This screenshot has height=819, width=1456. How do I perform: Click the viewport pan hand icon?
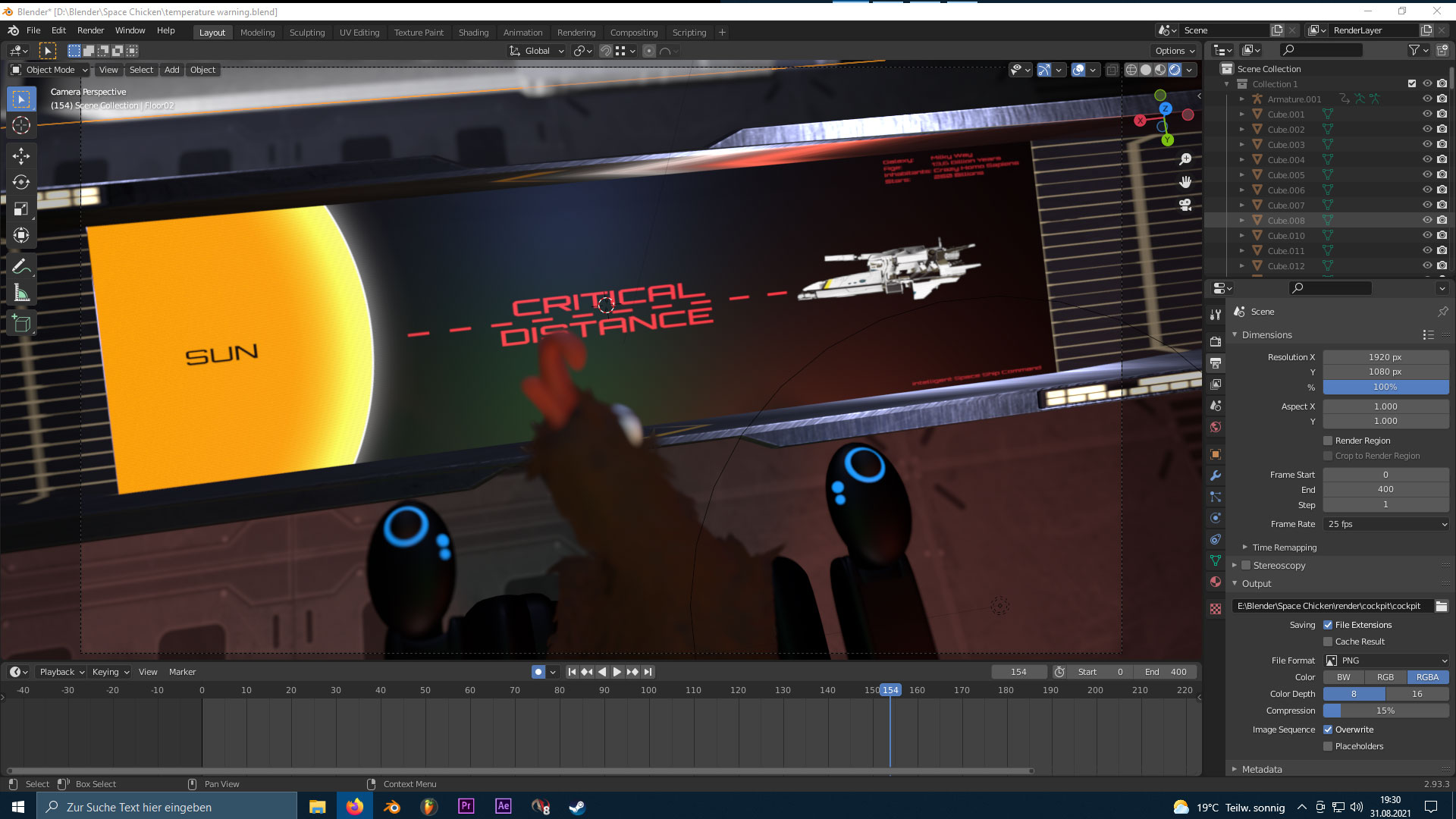(x=1185, y=182)
